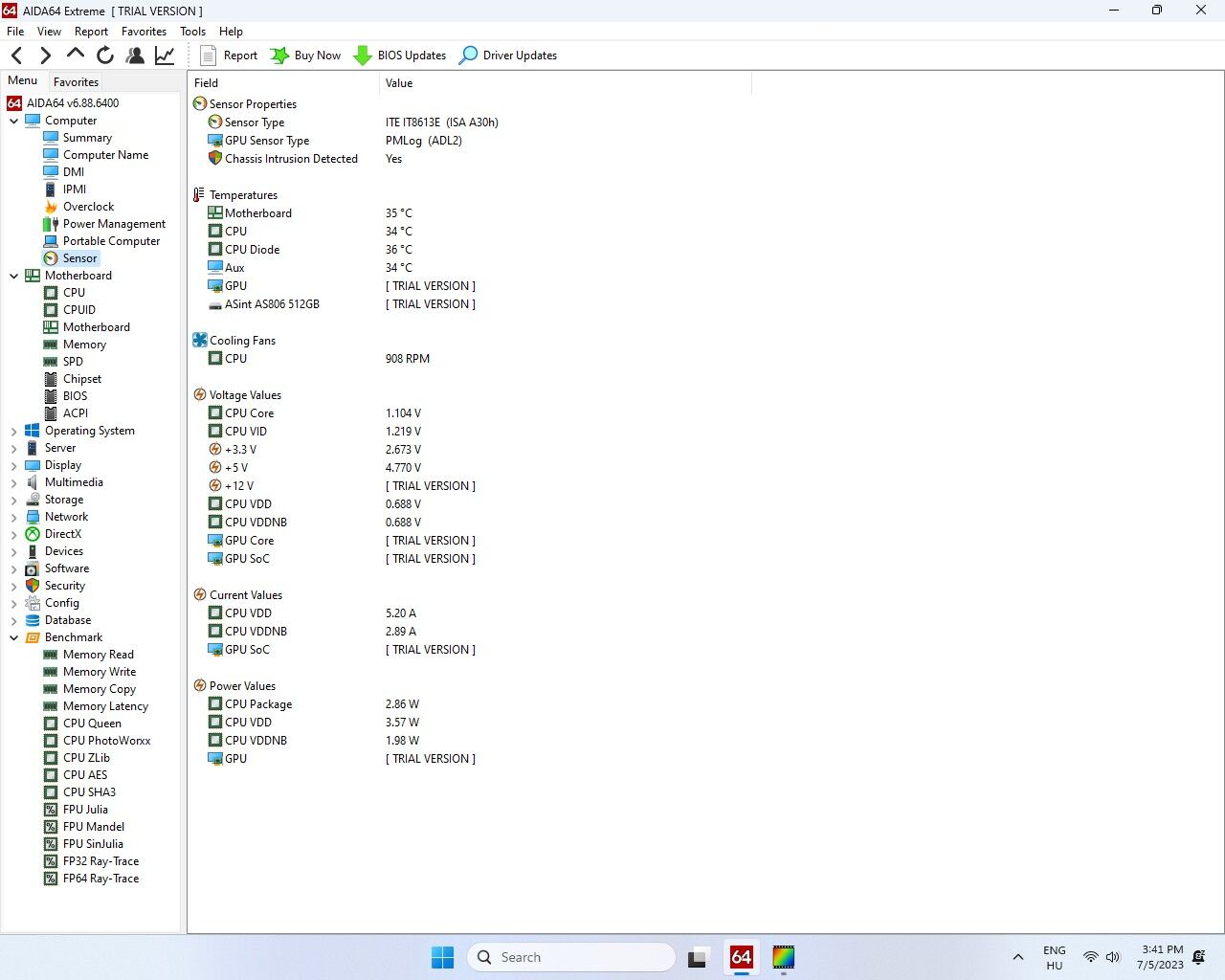Click the AIDA64 taskbar icon
Image resolution: width=1225 pixels, height=980 pixels.
coord(742,957)
